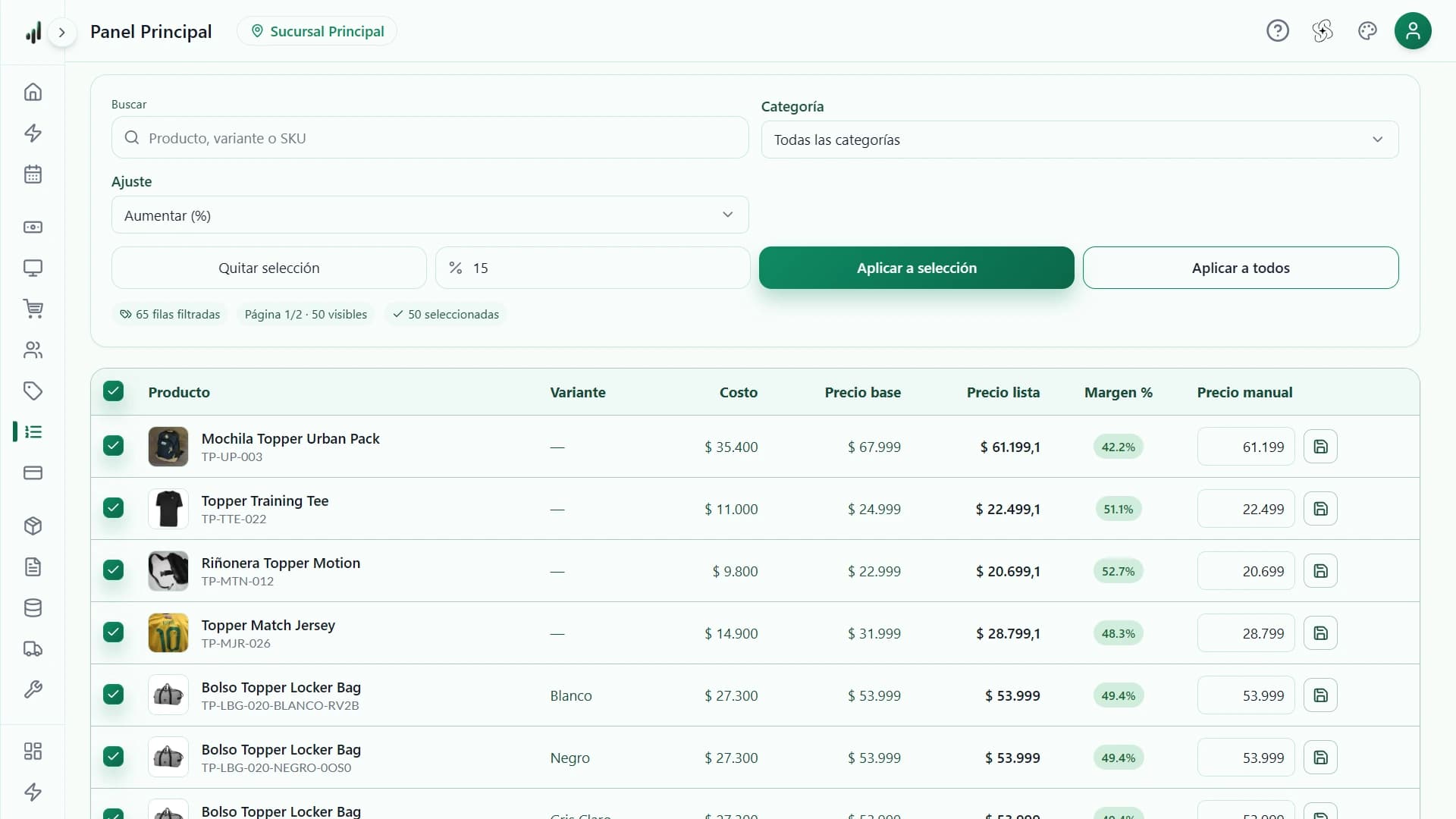This screenshot has height=819, width=1456.
Task: Open the user profile avatar
Action: (1413, 31)
